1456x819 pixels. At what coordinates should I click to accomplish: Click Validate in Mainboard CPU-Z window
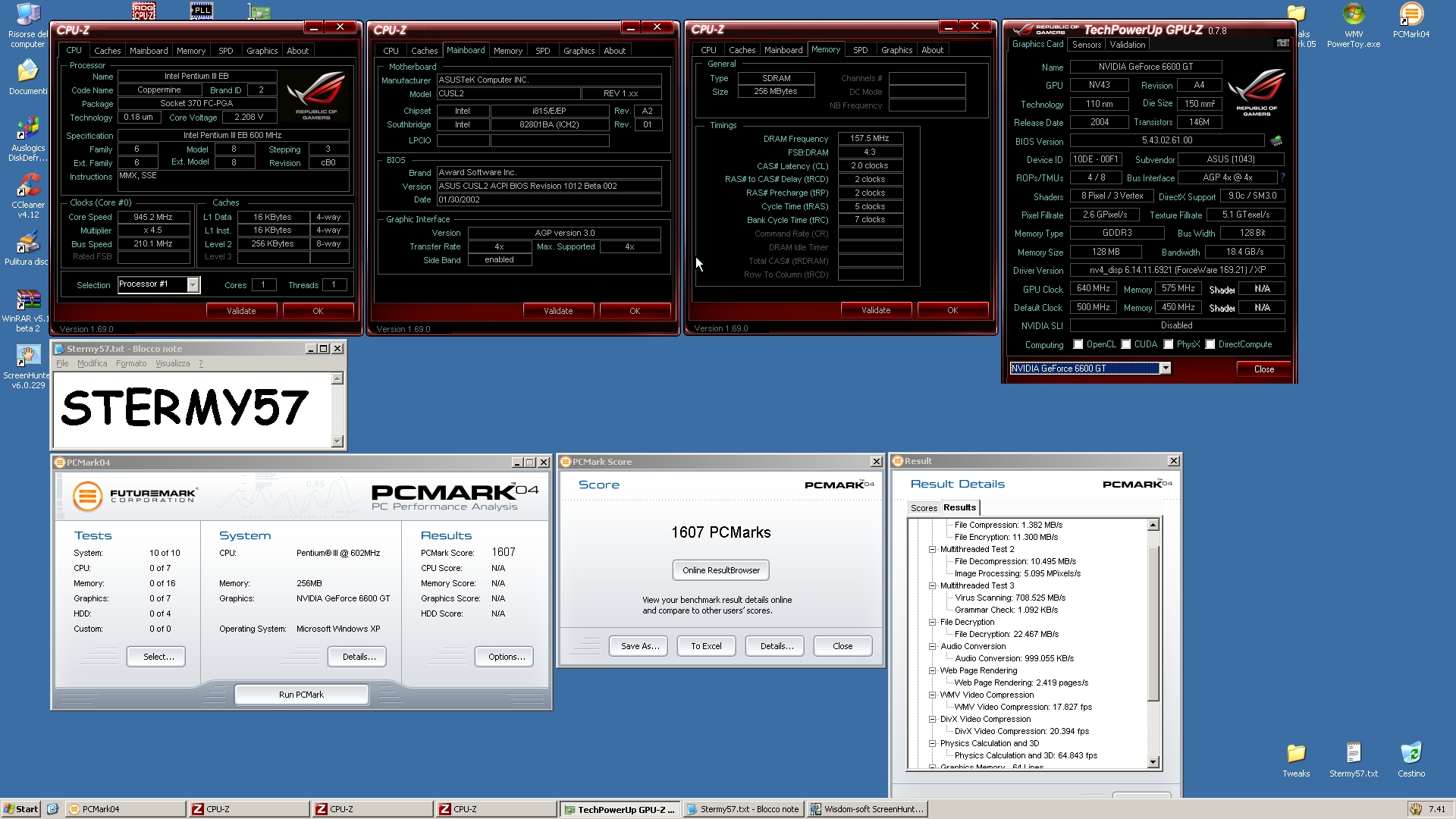tap(558, 311)
